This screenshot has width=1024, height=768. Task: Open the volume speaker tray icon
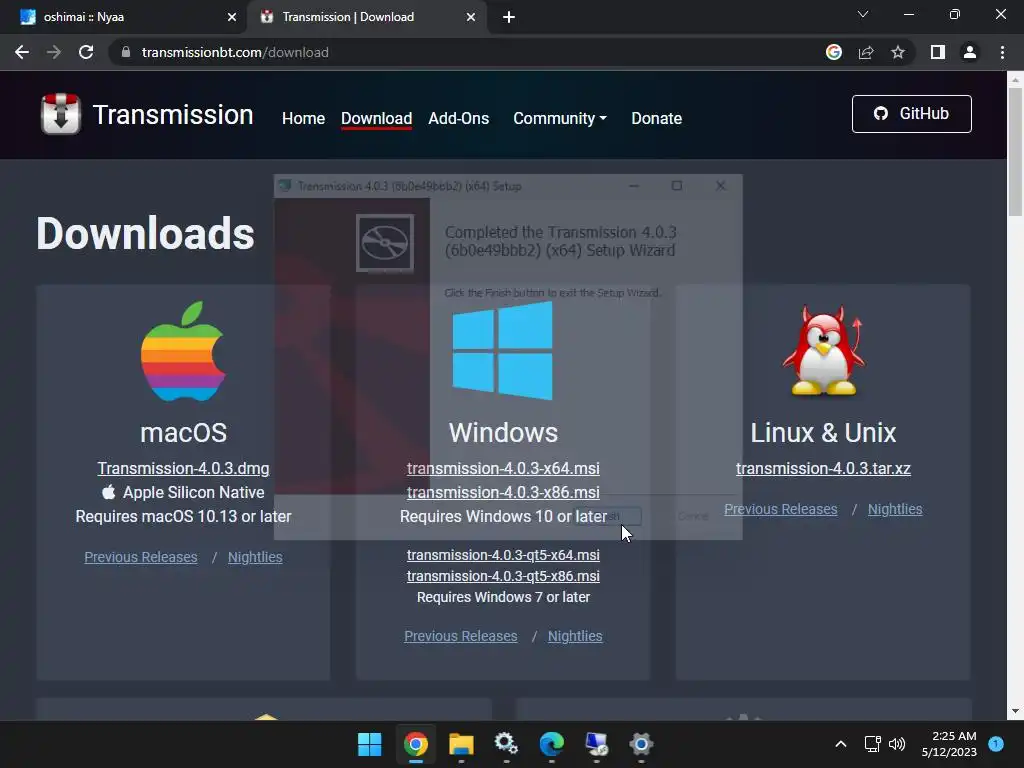coord(897,744)
